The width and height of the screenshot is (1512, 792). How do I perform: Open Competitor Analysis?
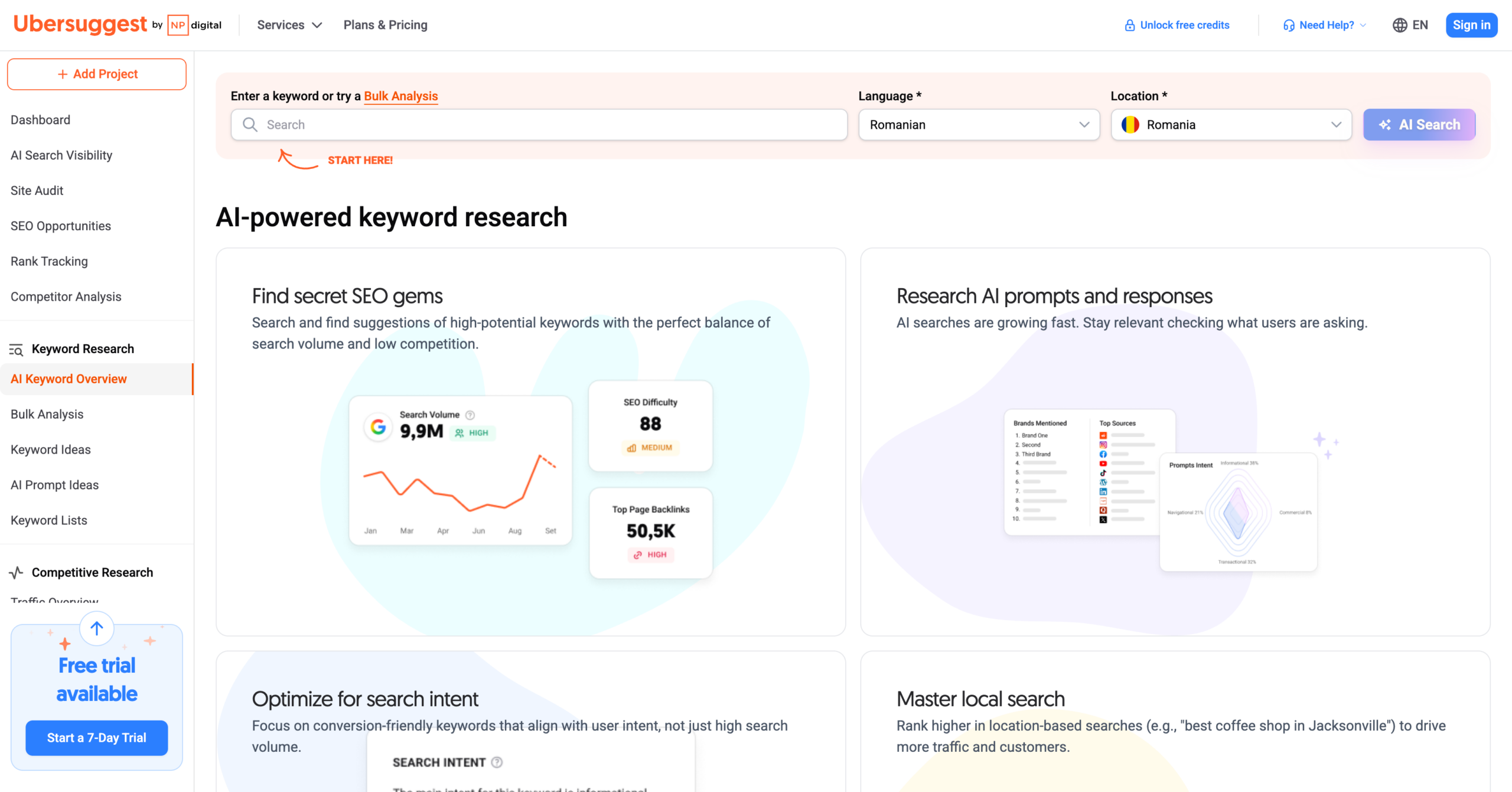66,297
